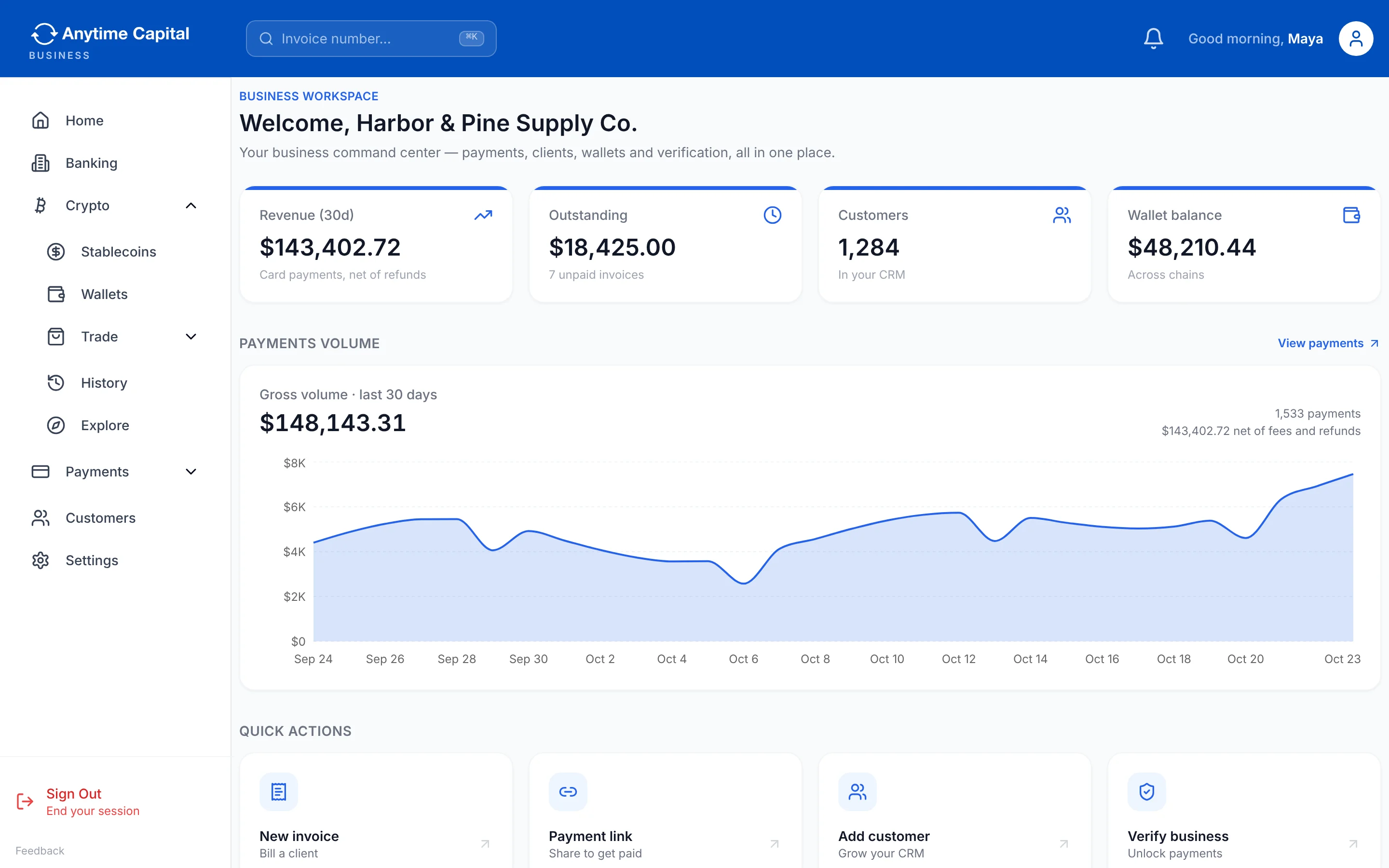Click the Payments card icon
1389x868 pixels.
(x=40, y=471)
